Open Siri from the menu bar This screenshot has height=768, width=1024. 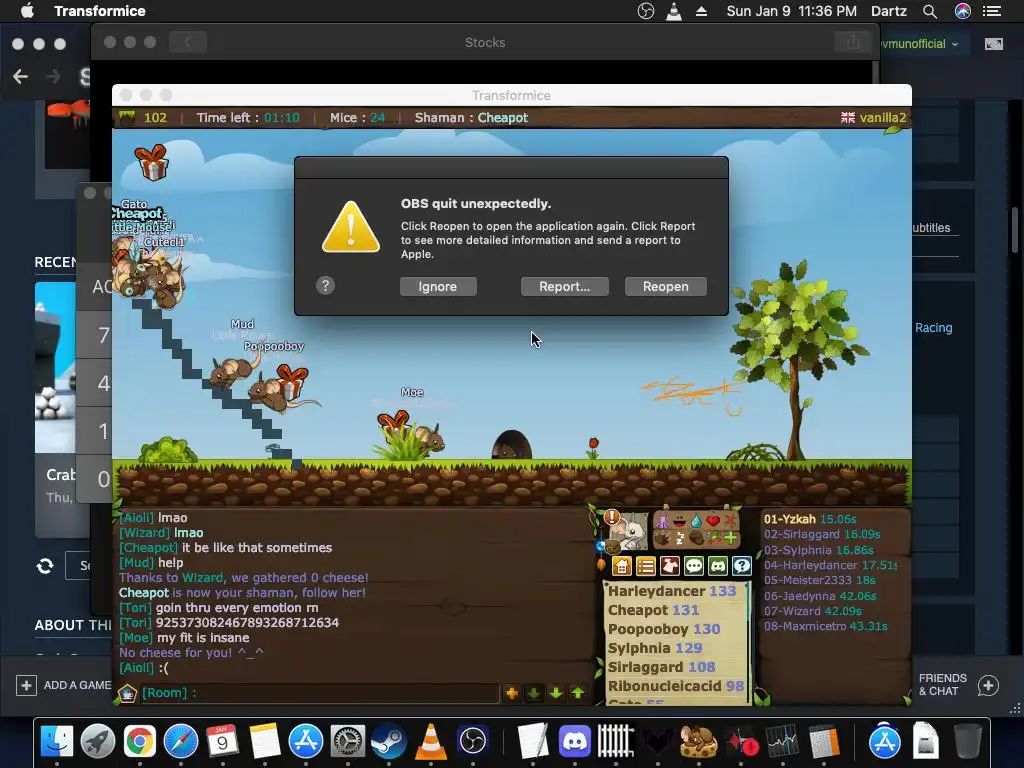(x=963, y=11)
